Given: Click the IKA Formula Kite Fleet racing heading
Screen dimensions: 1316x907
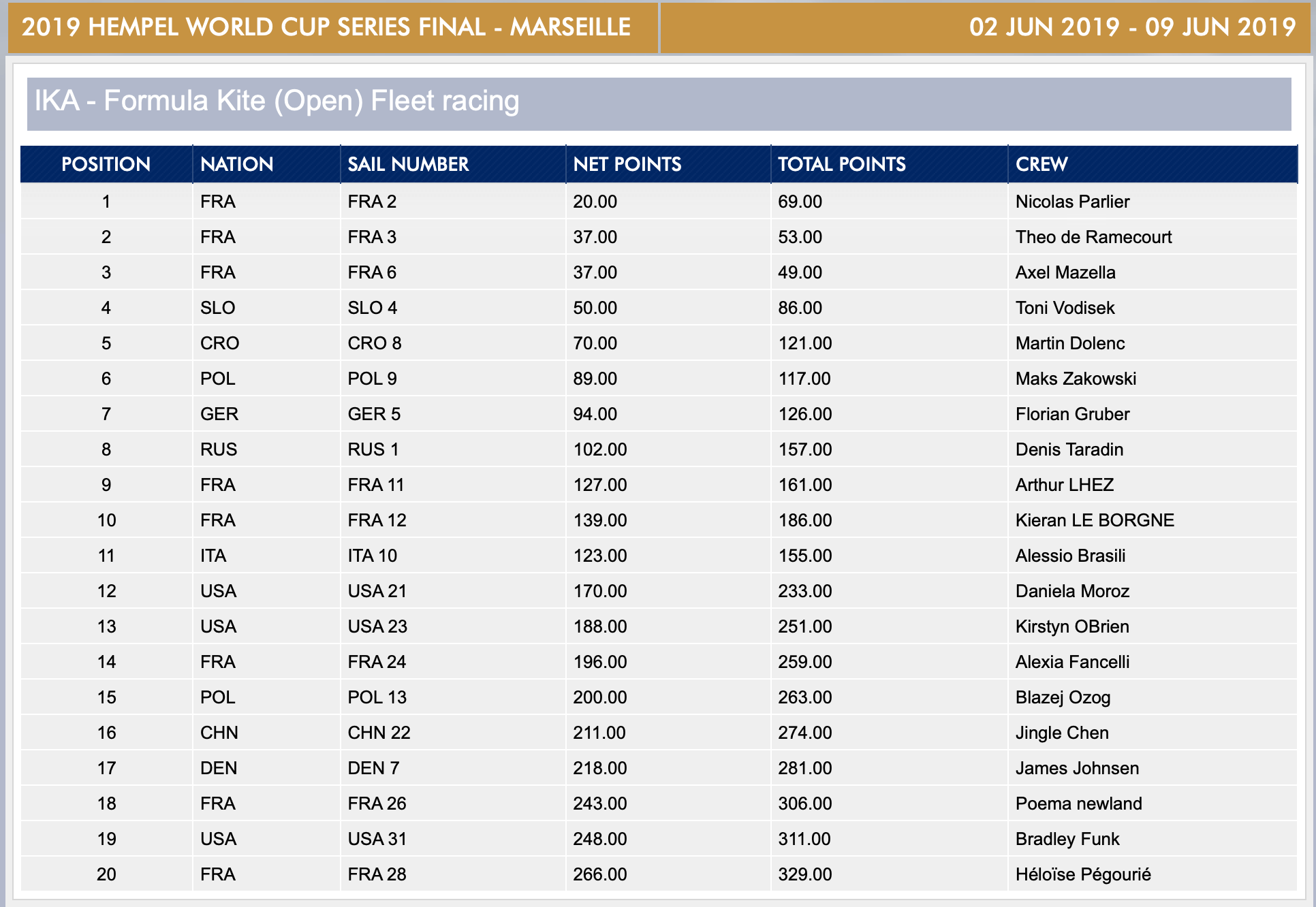Looking at the screenshot, I should [x=277, y=101].
